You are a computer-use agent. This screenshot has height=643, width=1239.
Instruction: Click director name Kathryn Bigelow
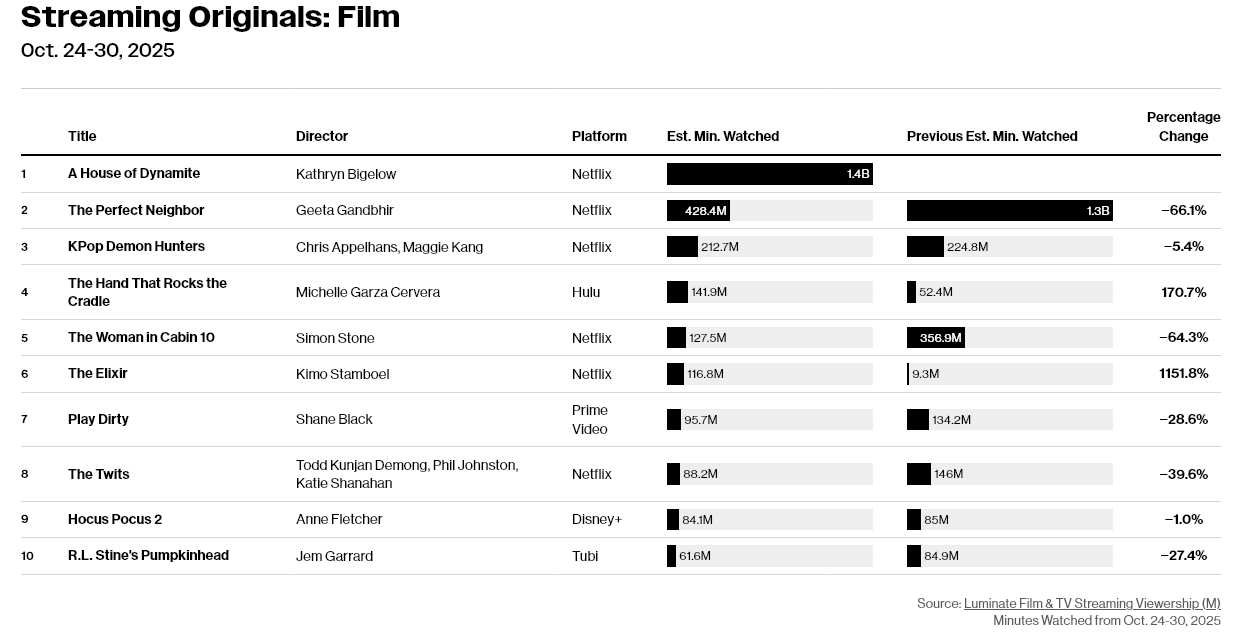coord(346,174)
